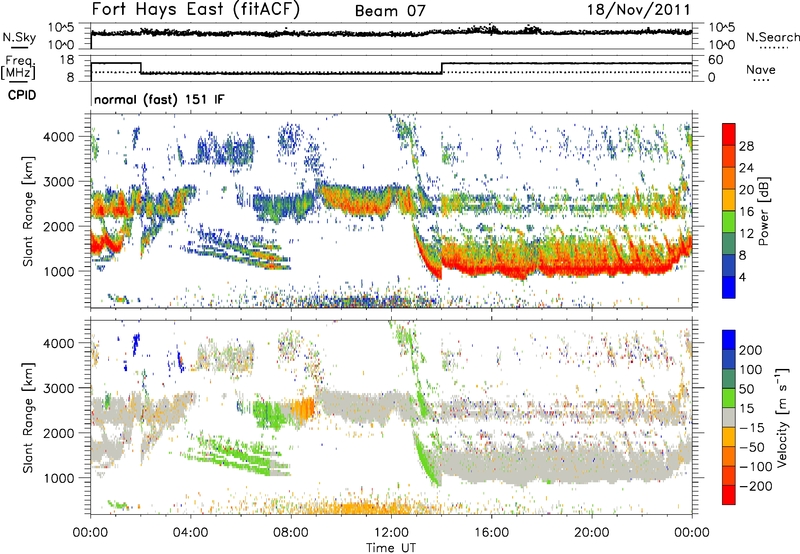Screen dimensions: 800x554
Task: Click the power panel 'Slant Range [km]' label
Action: (x=28, y=211)
